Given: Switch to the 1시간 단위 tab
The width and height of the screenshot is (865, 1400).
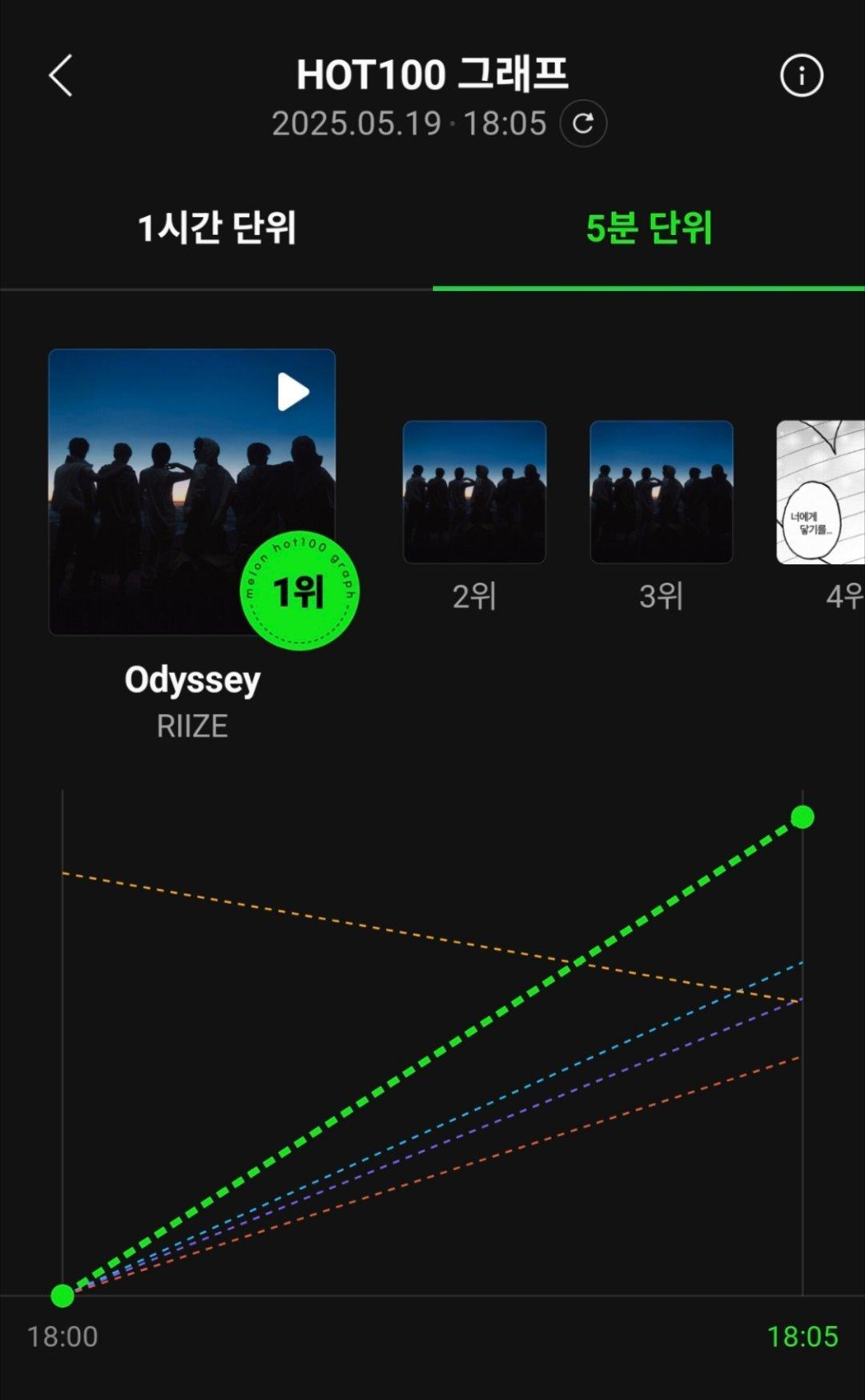Looking at the screenshot, I should point(216,228).
